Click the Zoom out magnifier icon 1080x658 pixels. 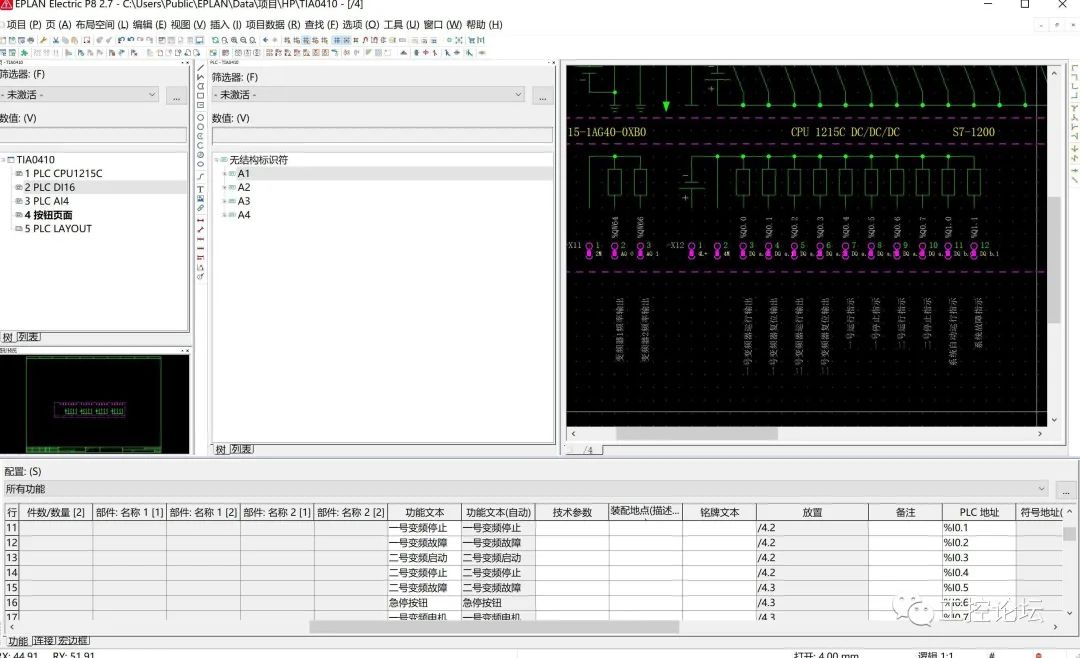pyautogui.click(x=243, y=40)
